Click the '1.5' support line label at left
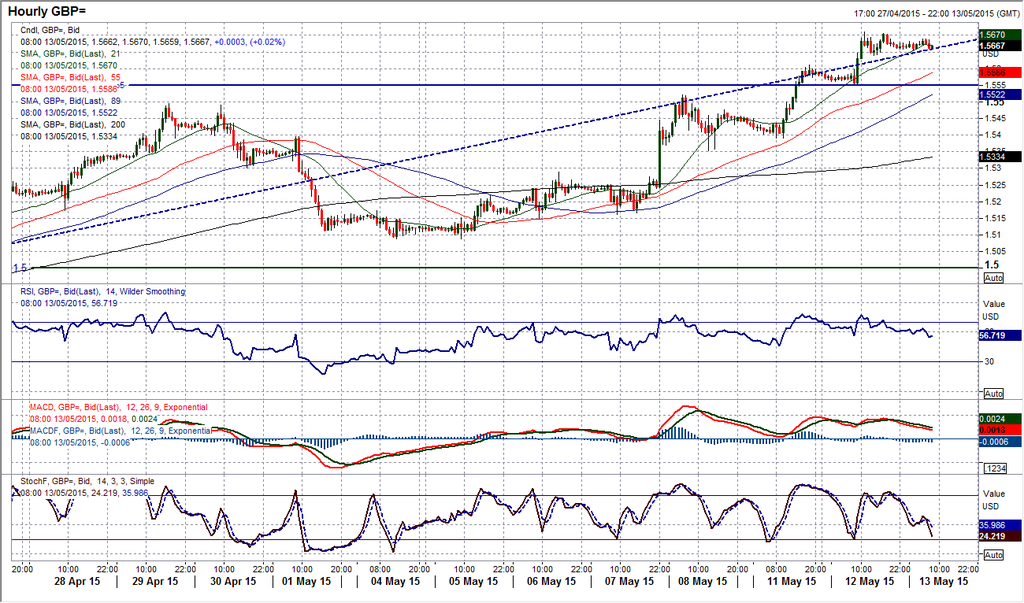1024x603 pixels. [x=20, y=269]
